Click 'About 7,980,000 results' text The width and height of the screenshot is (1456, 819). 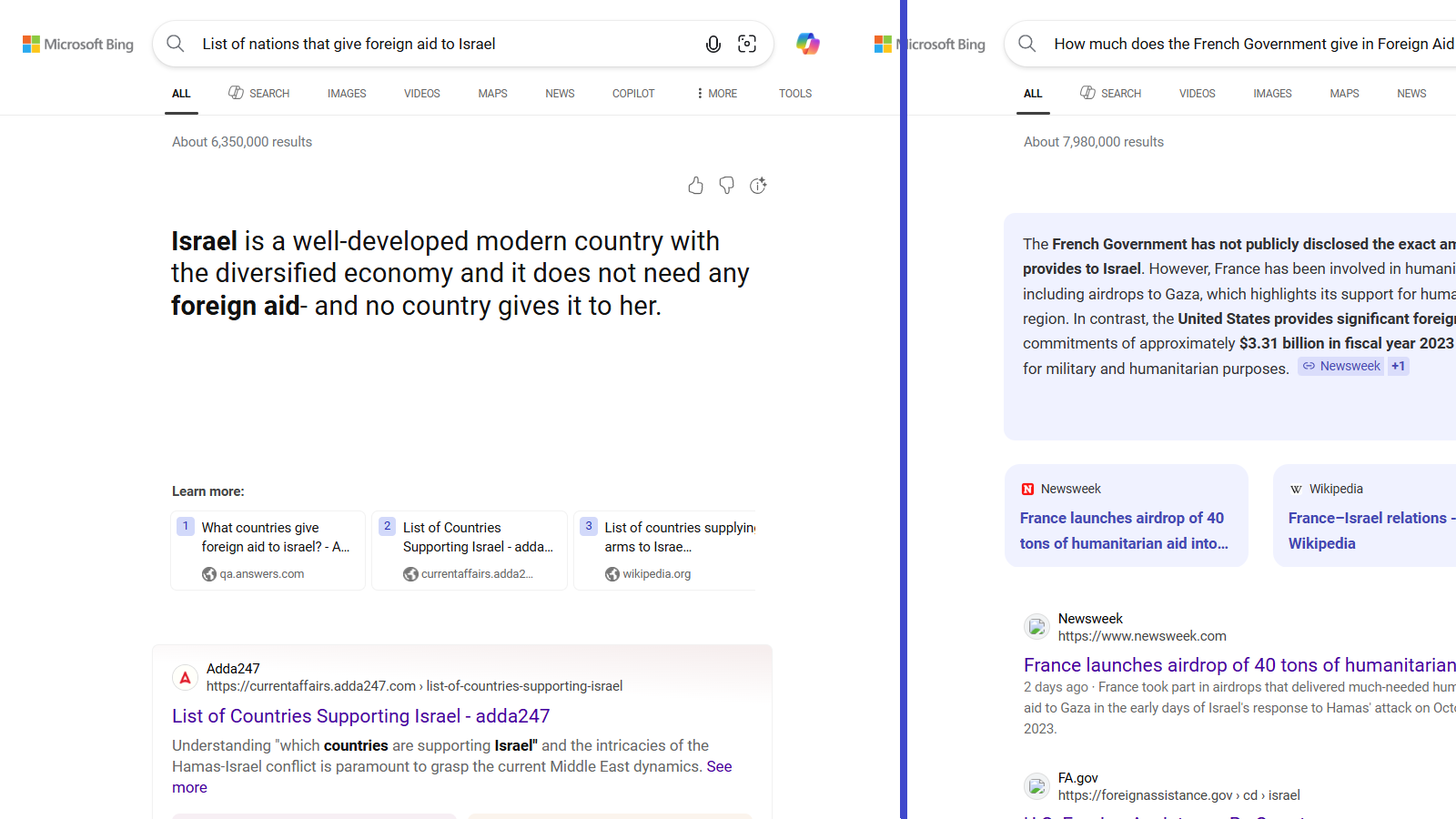tap(1094, 142)
